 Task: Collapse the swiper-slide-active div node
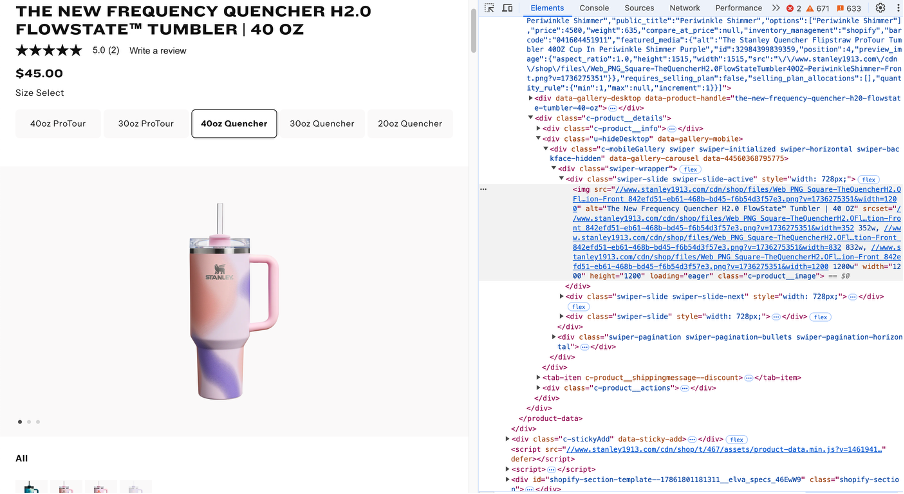tap(562, 179)
